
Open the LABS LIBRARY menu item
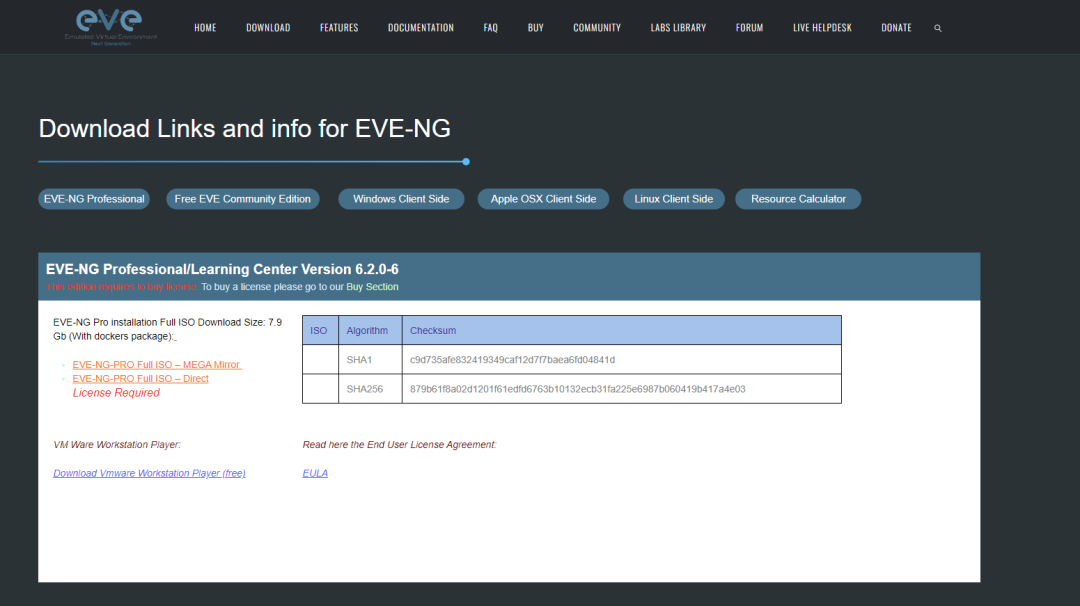(678, 28)
